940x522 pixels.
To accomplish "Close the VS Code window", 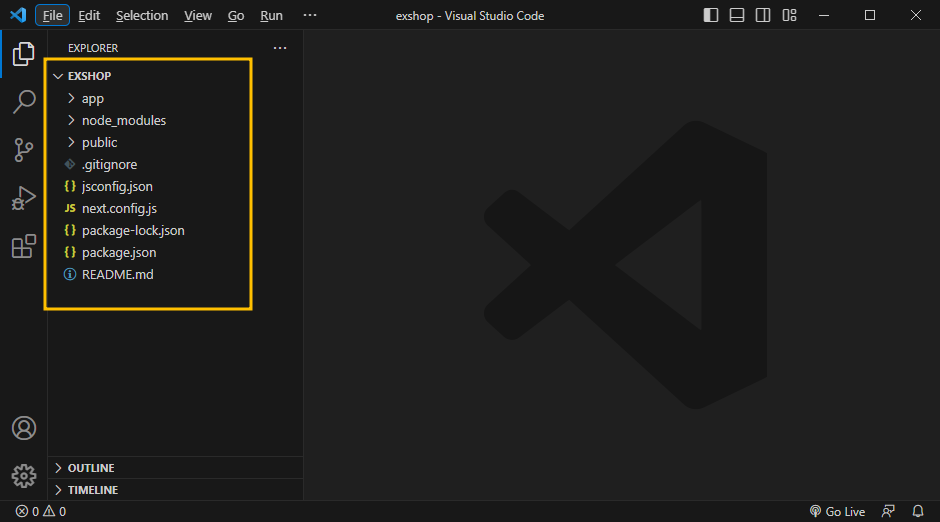I will [x=915, y=15].
